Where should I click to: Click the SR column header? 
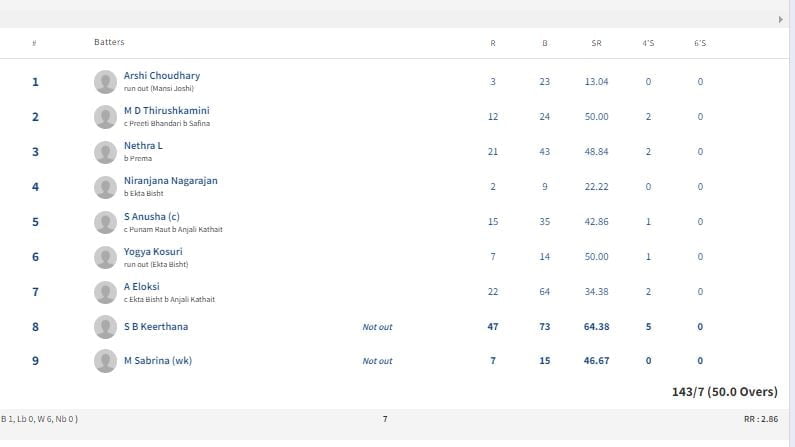[x=596, y=43]
